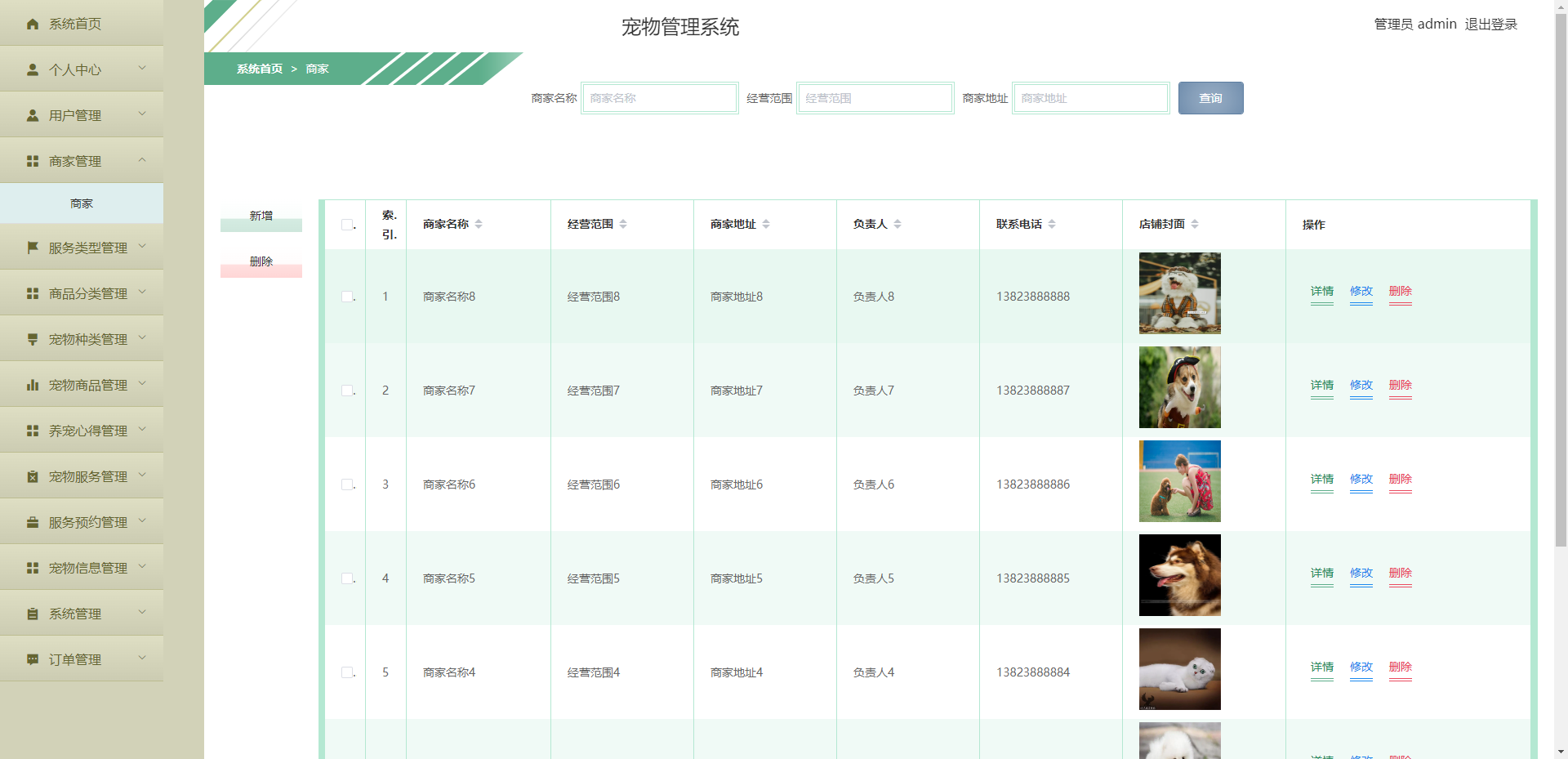Sort by 商家地址 column arrows
1568x759 pixels.
tap(766, 224)
